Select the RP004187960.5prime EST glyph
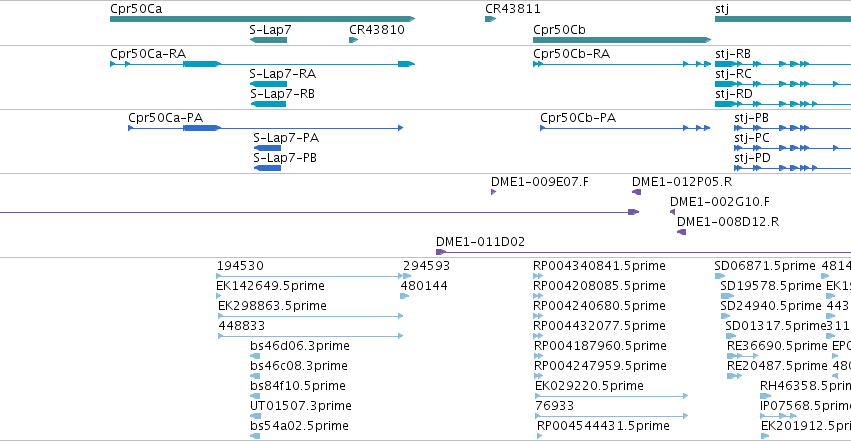851x441 pixels. pyautogui.click(x=538, y=356)
